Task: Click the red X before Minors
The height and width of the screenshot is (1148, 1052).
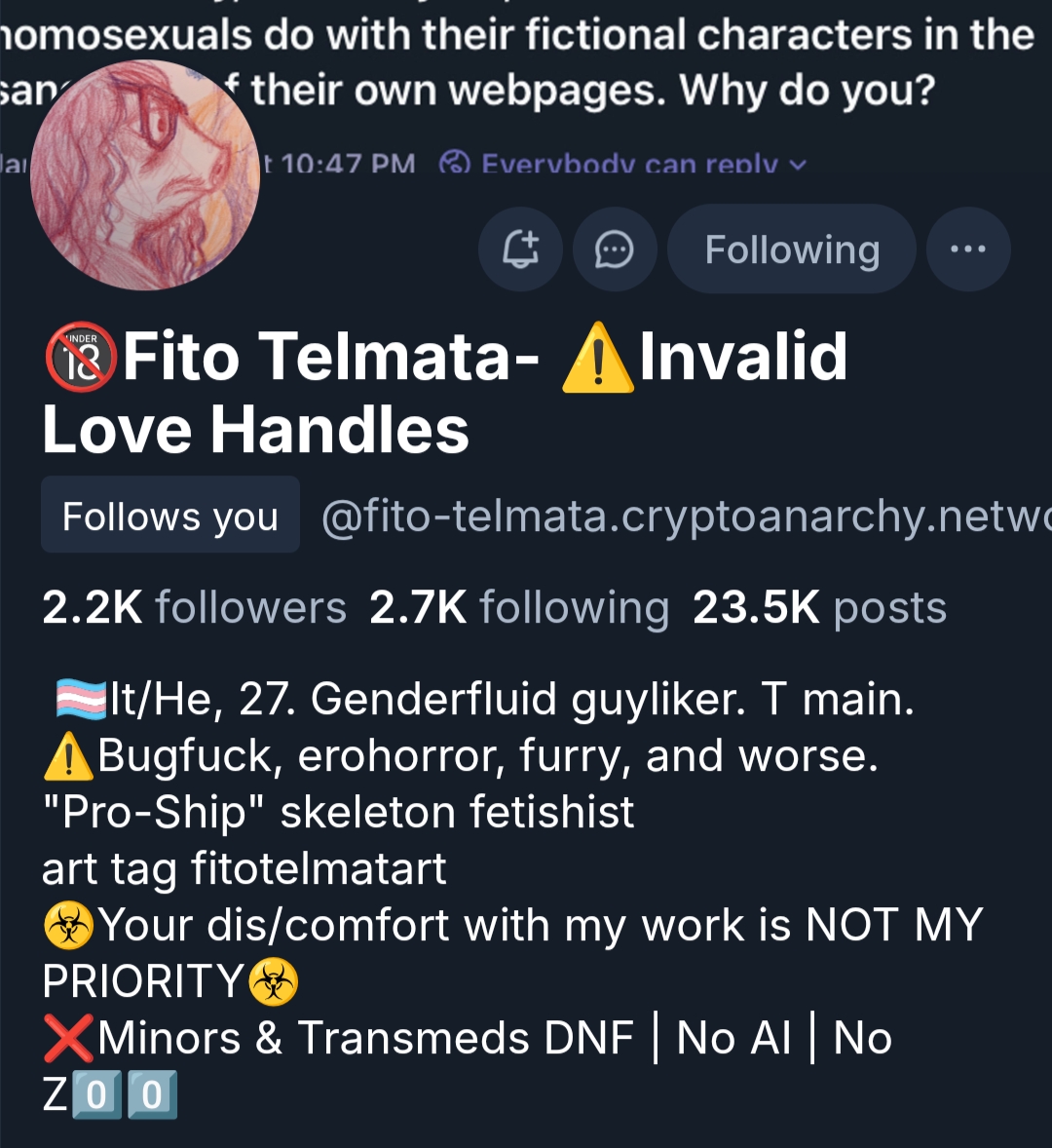Action: pos(69,1038)
